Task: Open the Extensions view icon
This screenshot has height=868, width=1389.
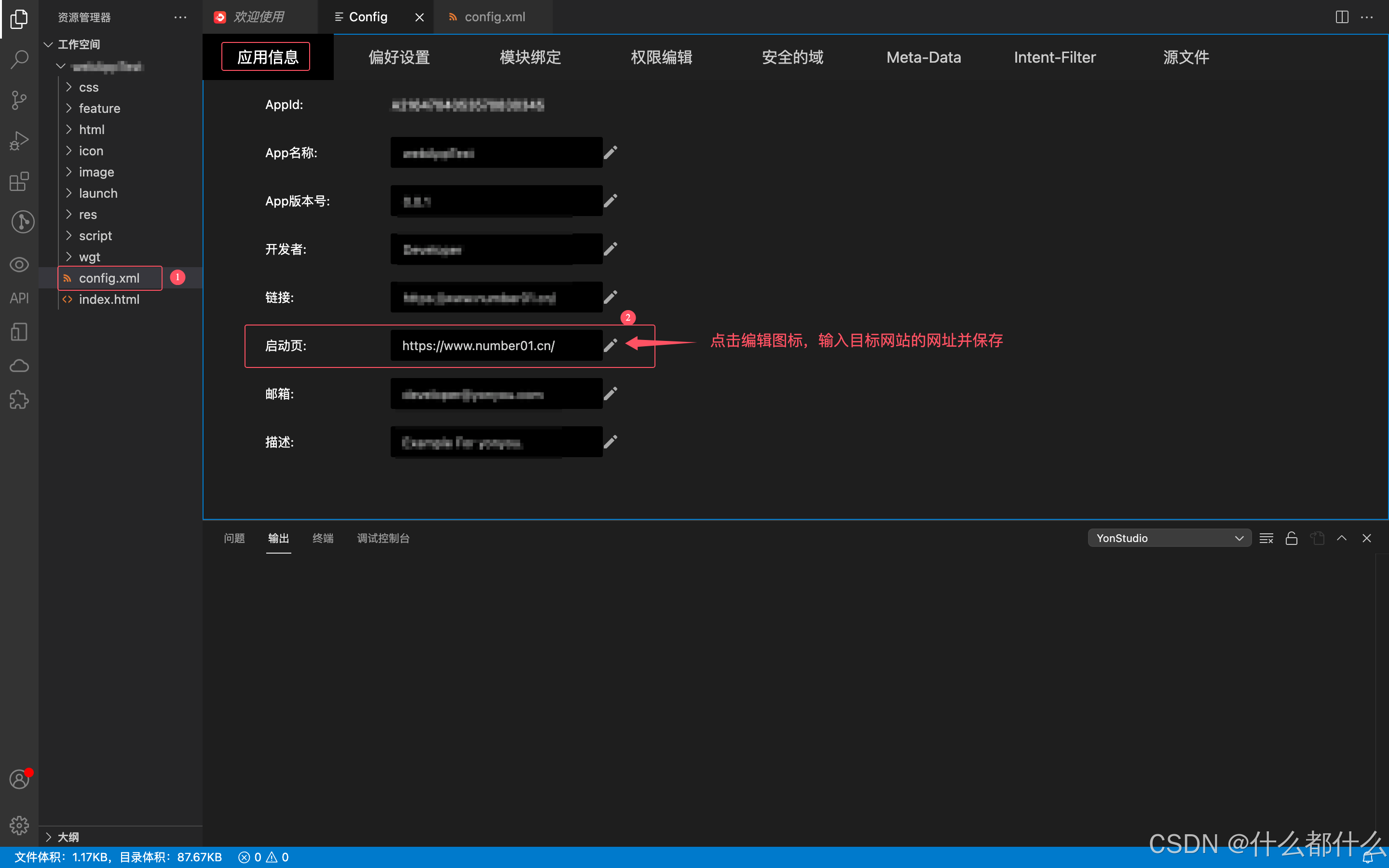Action: (x=19, y=181)
